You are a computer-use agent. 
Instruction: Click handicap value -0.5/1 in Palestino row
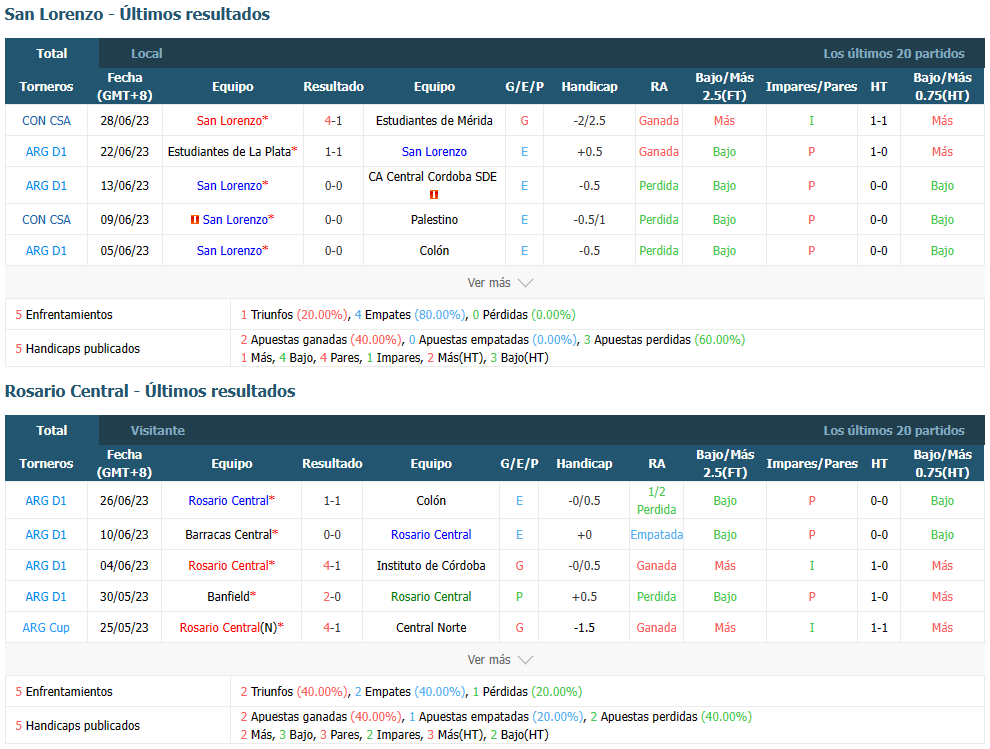590,220
